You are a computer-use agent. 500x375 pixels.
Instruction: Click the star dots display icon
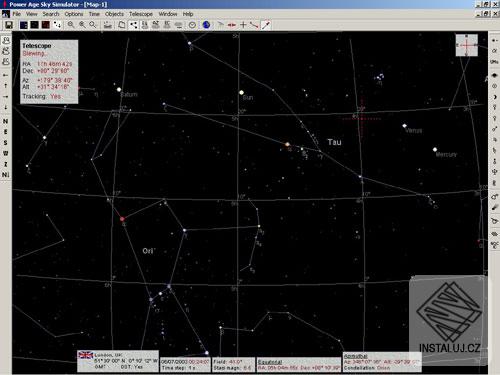point(57,25)
